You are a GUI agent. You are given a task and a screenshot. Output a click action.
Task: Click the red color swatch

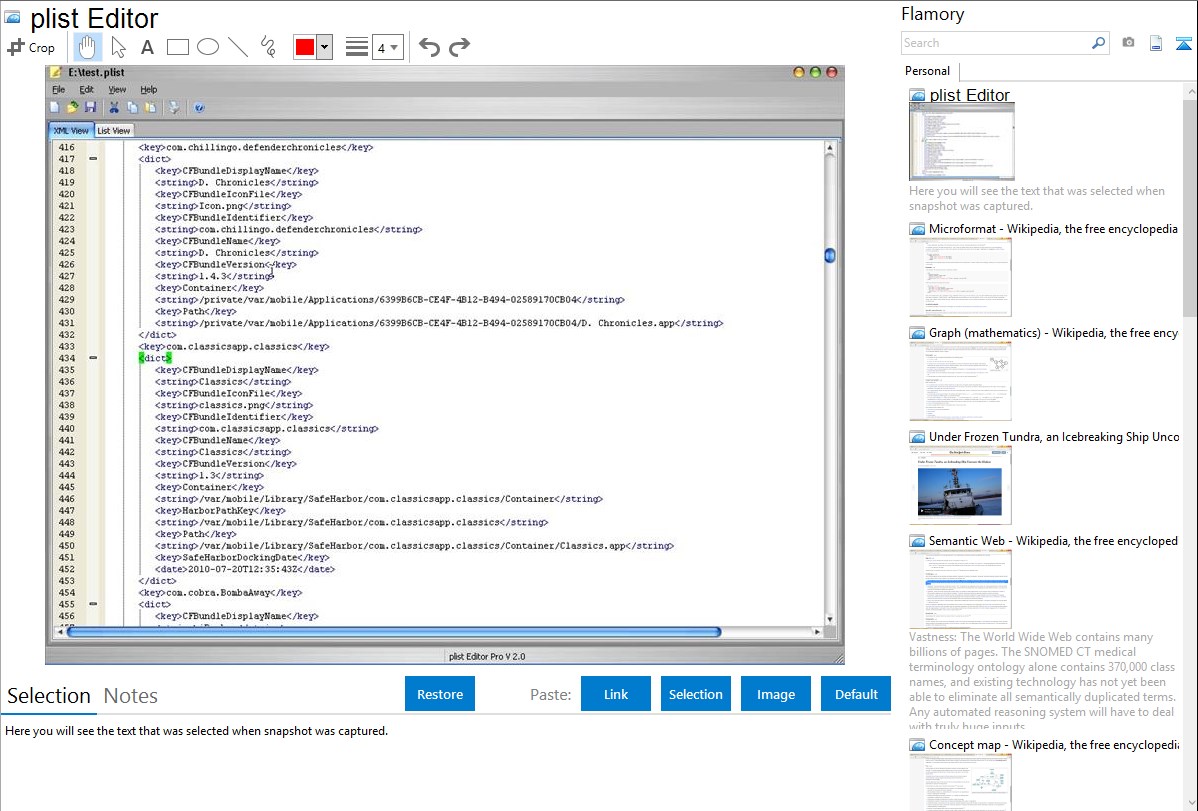tap(305, 47)
